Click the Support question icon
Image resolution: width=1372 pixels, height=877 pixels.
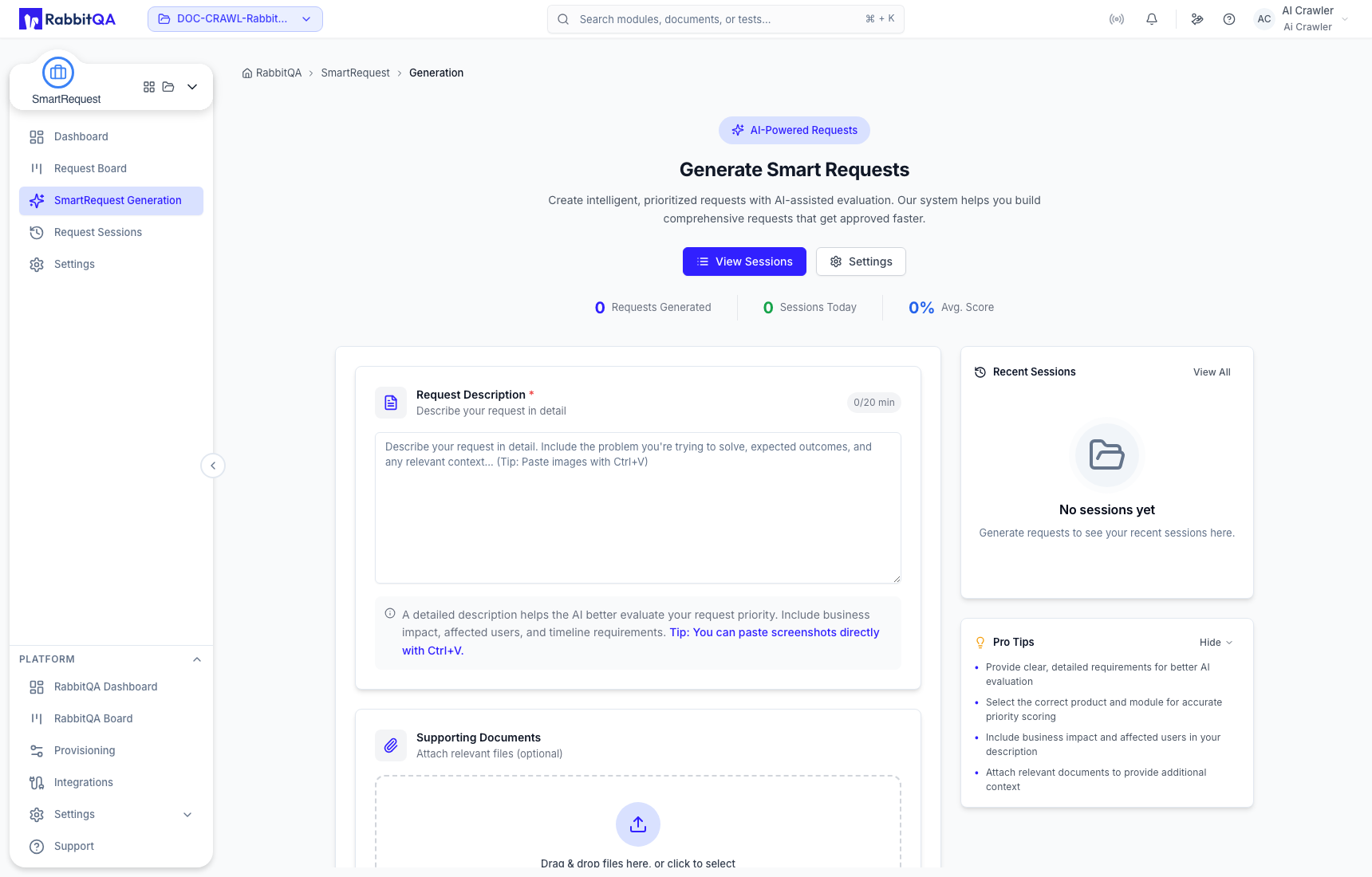coord(37,847)
